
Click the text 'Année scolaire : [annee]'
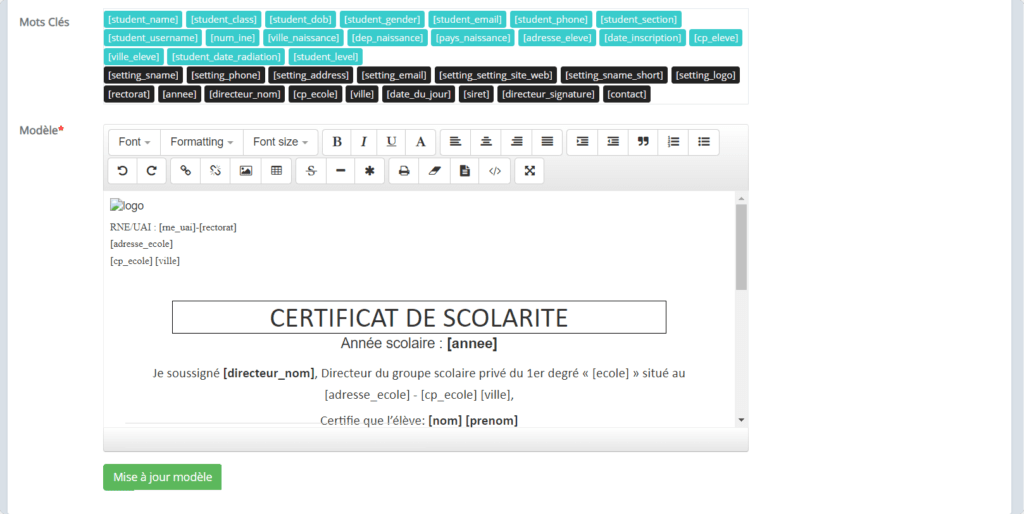(x=419, y=343)
